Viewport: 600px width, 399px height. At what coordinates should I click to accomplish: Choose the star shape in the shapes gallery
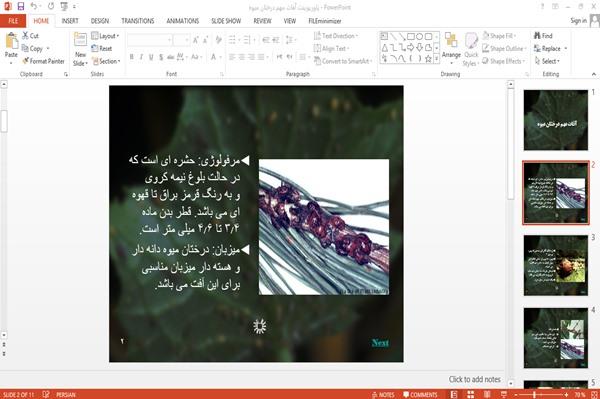pos(428,59)
